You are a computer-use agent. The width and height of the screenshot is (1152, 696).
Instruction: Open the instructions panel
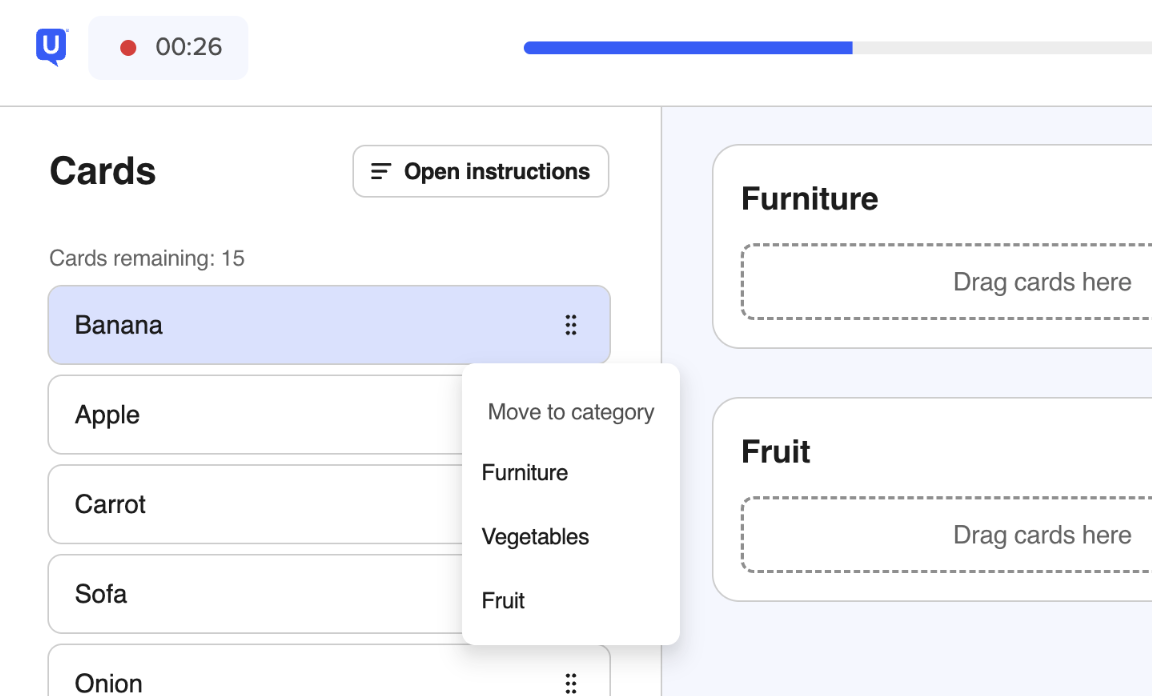[480, 171]
